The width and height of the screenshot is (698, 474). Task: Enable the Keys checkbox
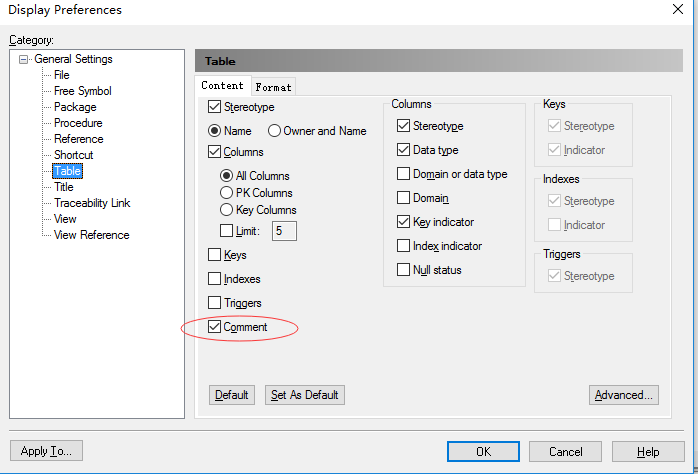[x=214, y=255]
